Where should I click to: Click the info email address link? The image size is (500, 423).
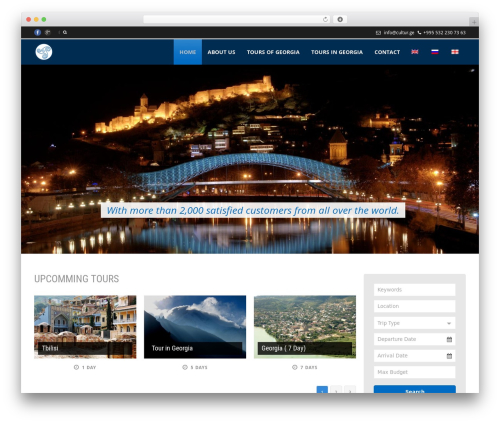tap(399, 33)
